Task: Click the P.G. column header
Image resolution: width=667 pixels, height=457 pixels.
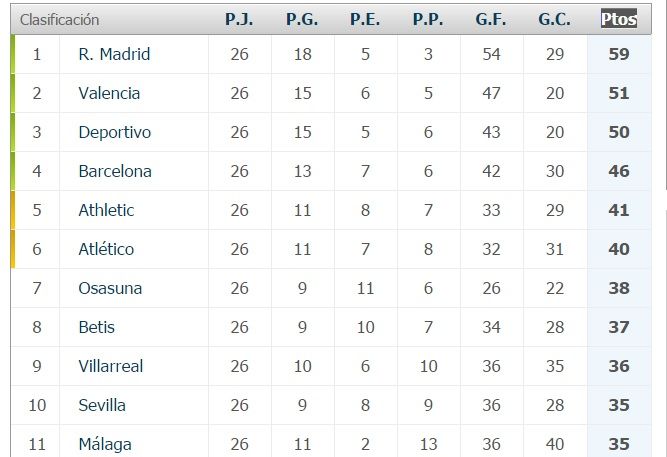Action: click(x=302, y=19)
